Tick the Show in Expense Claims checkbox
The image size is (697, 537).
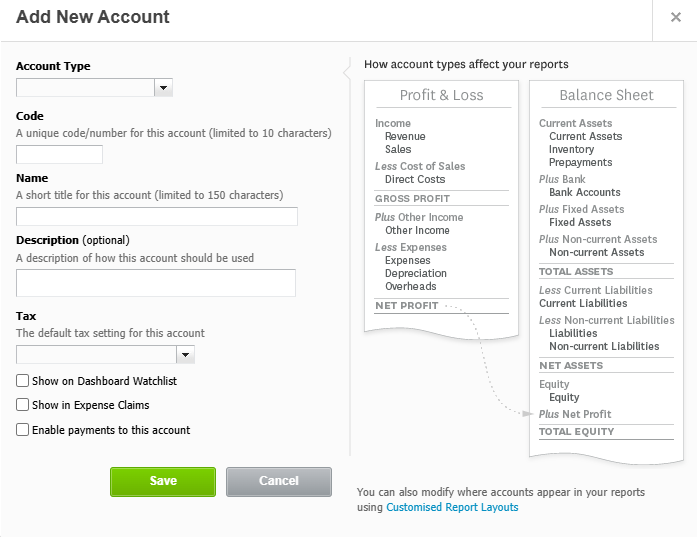[23, 405]
